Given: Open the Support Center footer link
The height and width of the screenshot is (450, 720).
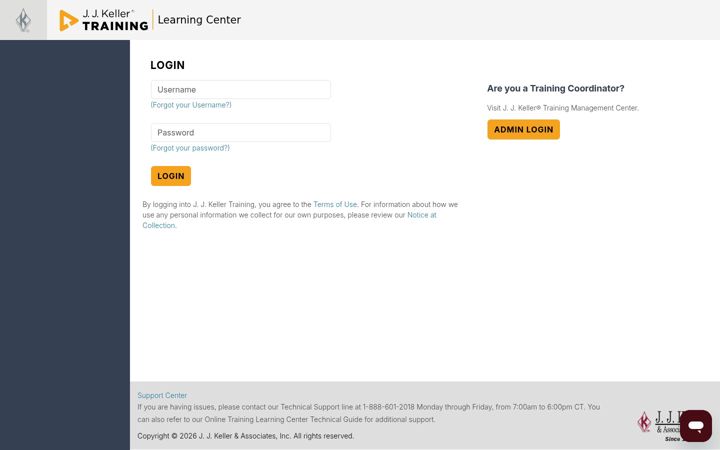Looking at the screenshot, I should pos(162,395).
